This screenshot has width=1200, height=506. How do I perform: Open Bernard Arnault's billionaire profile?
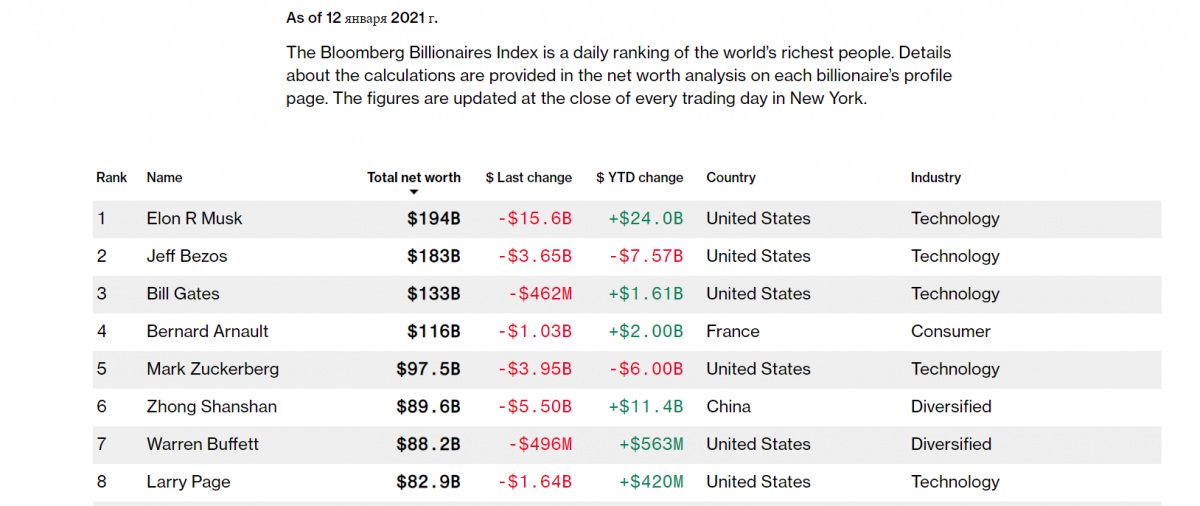point(207,331)
